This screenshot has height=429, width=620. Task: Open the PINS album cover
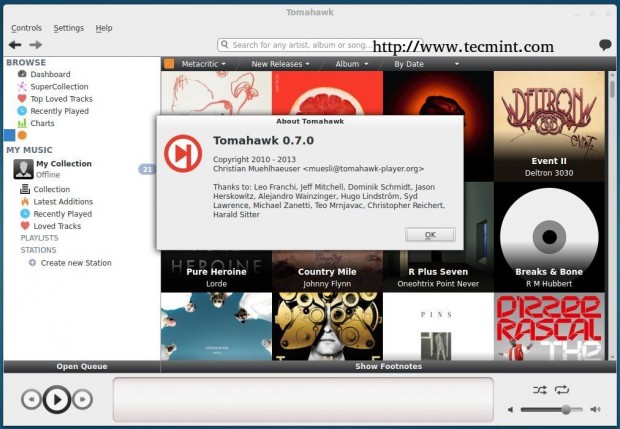438,326
